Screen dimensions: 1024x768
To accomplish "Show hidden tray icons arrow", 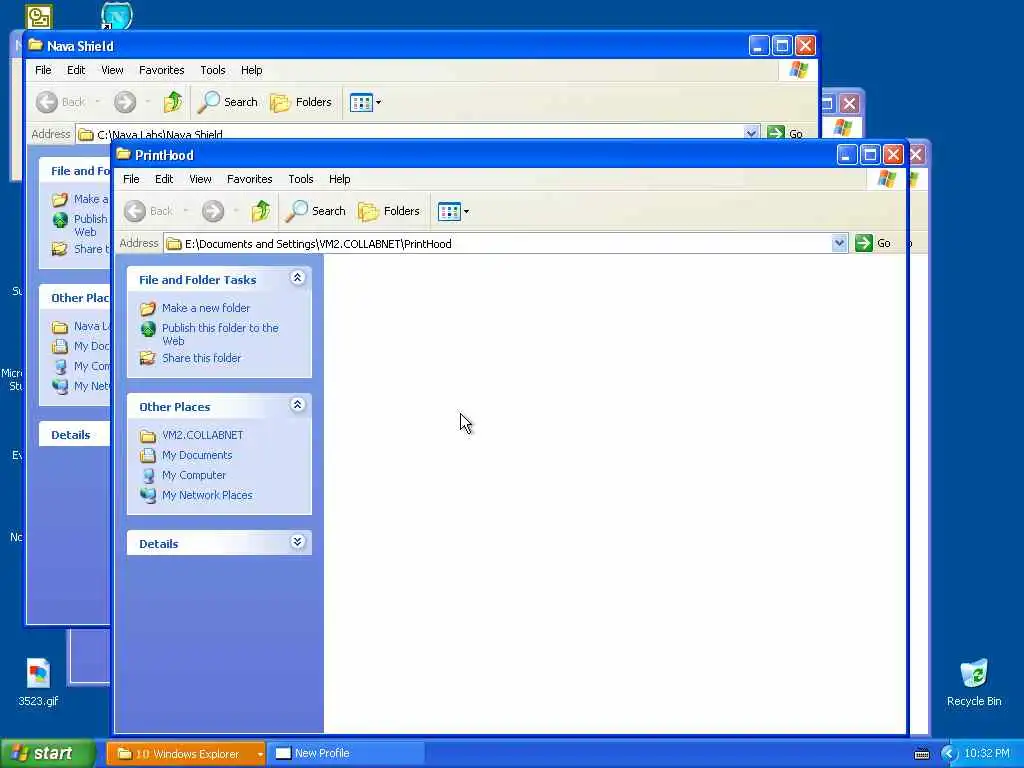I will [x=948, y=754].
